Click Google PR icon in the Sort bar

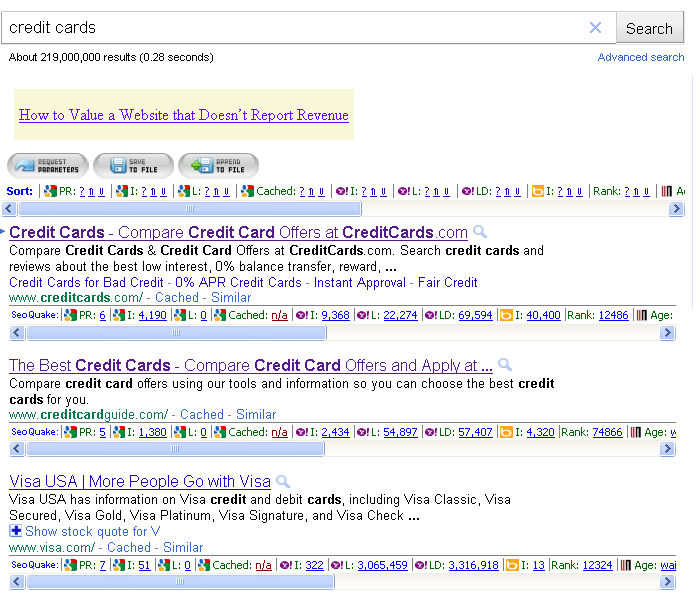click(x=50, y=191)
